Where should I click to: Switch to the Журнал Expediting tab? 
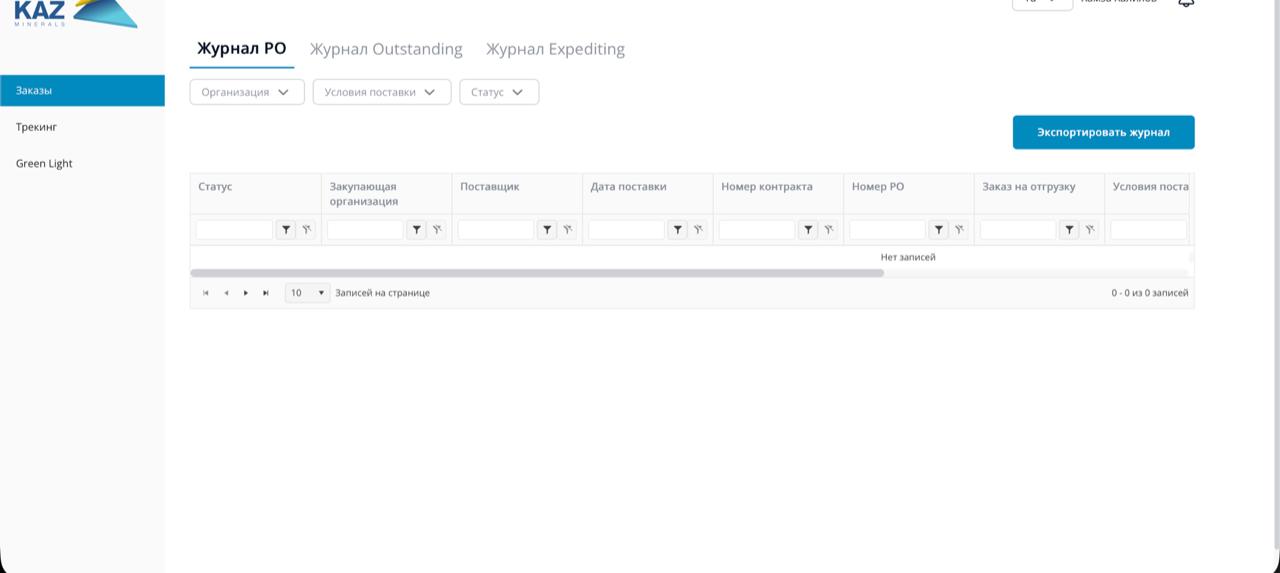[555, 49]
